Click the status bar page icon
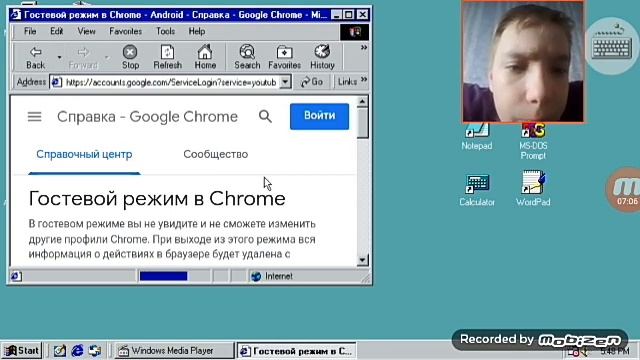This screenshot has width=640, height=360. pos(16,276)
